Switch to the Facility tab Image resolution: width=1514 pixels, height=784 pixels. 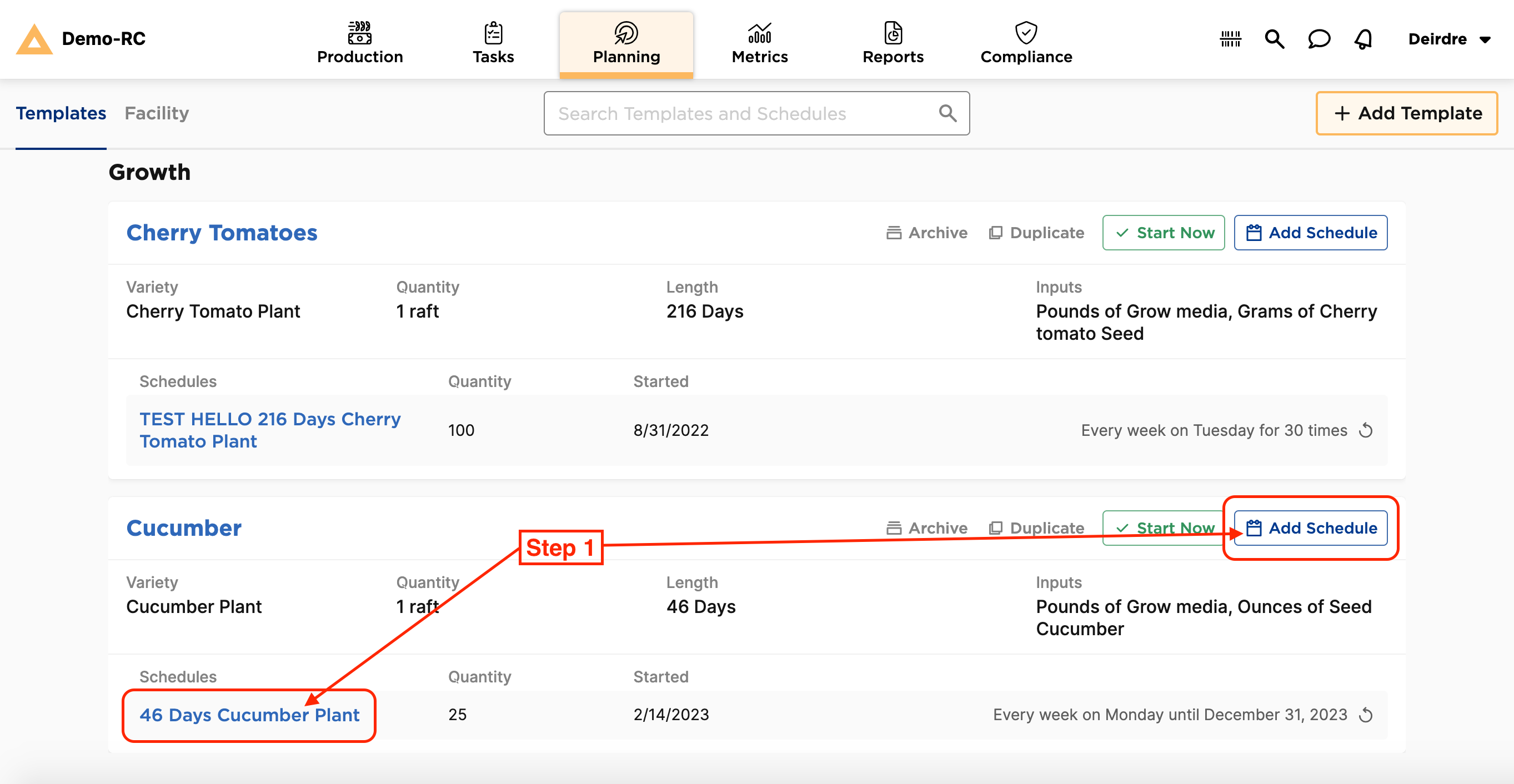click(x=157, y=113)
